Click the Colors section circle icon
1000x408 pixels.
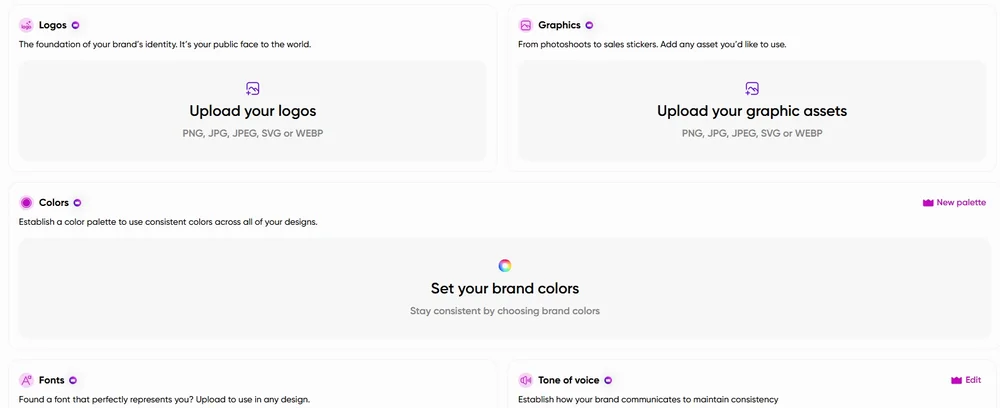tap(26, 202)
